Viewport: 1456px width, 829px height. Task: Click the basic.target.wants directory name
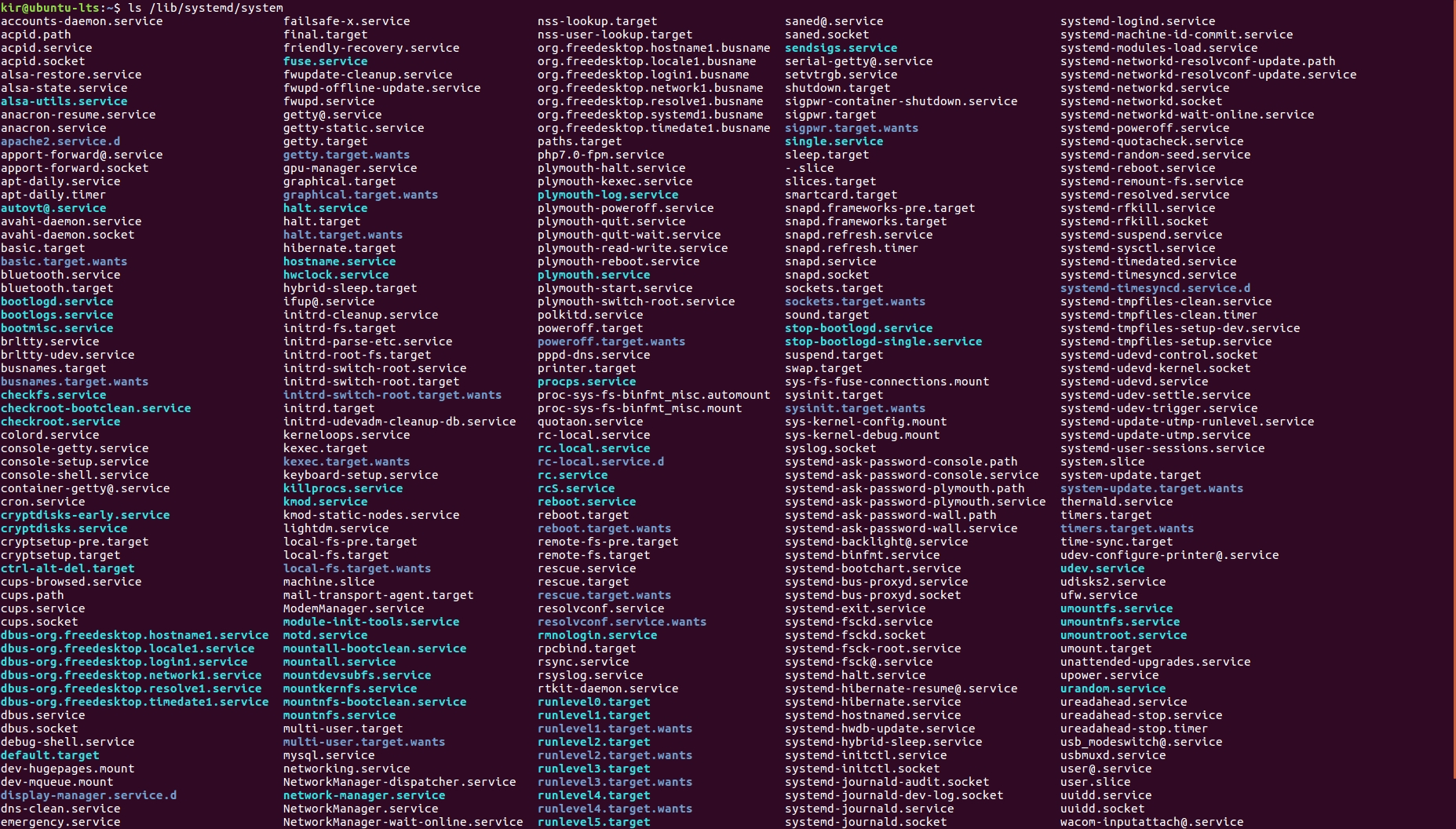(x=64, y=261)
